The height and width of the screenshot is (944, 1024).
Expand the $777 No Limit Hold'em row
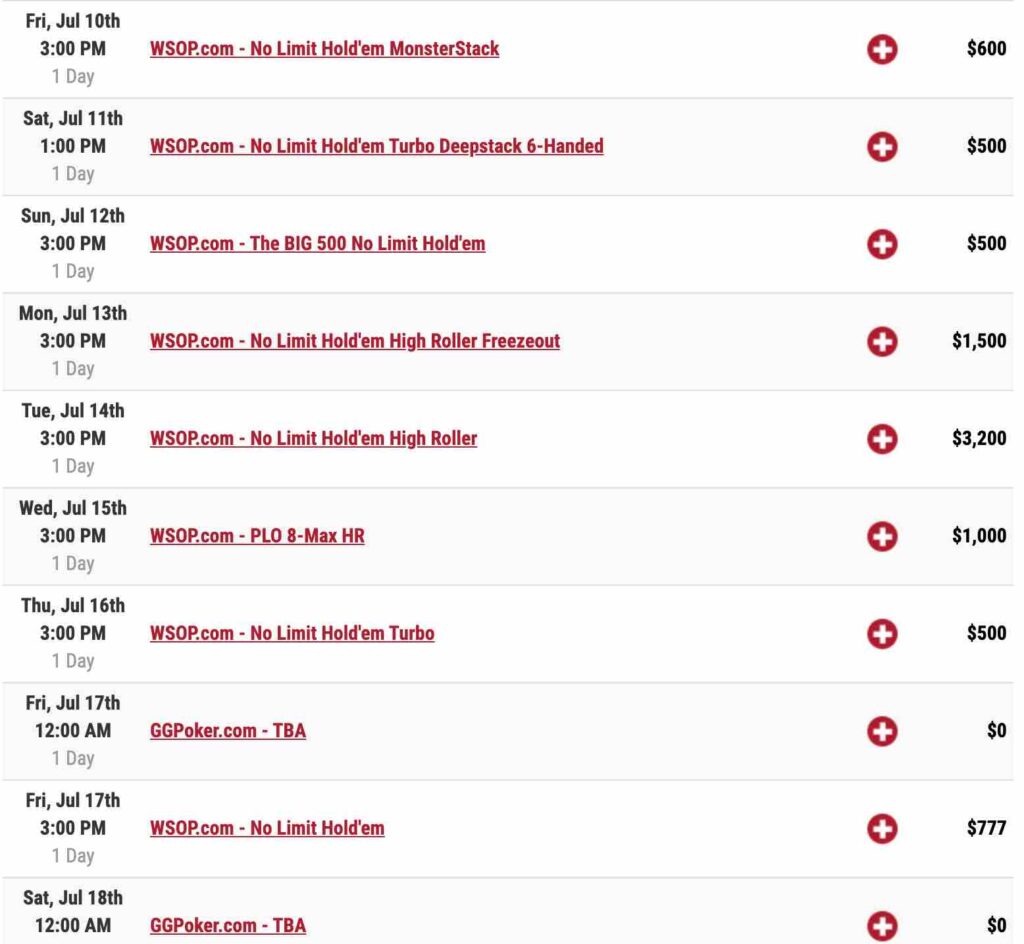click(x=882, y=828)
